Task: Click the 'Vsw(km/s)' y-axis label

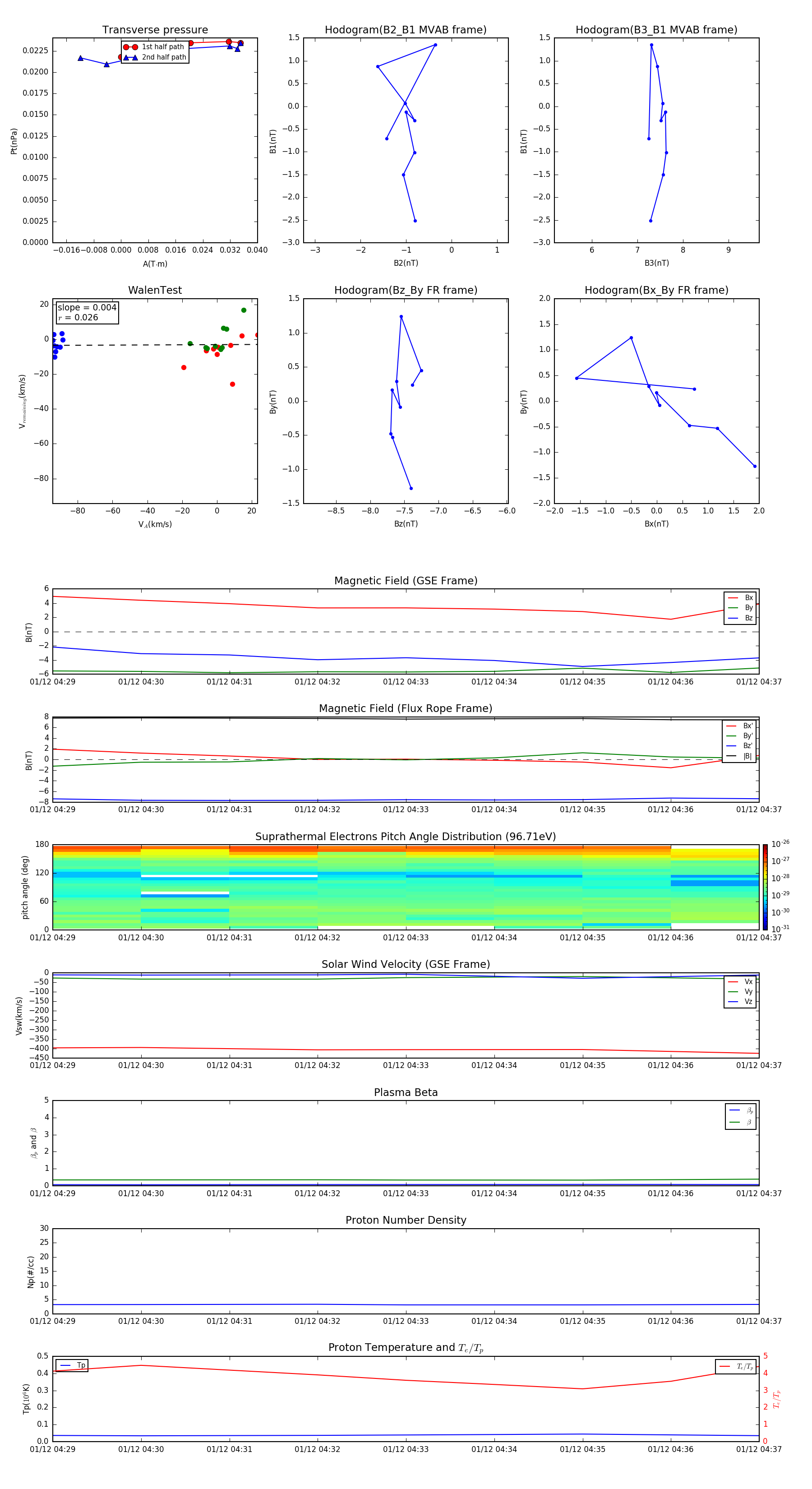Action: [19, 1016]
